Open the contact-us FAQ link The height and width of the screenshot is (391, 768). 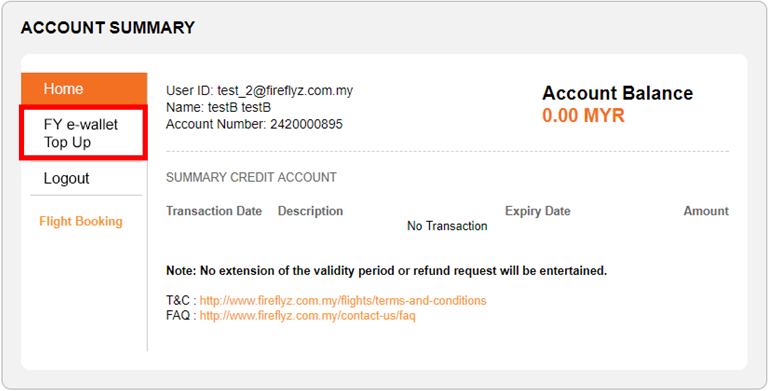(308, 316)
